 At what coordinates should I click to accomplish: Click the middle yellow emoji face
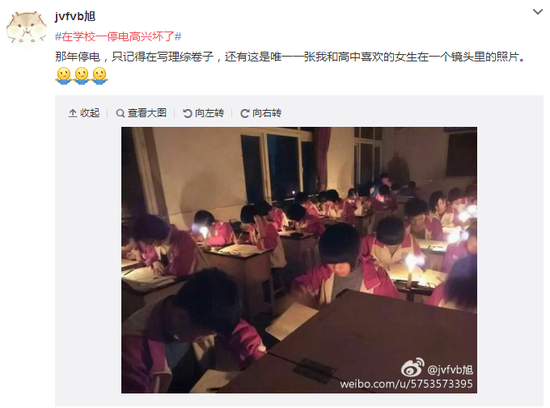(82, 75)
